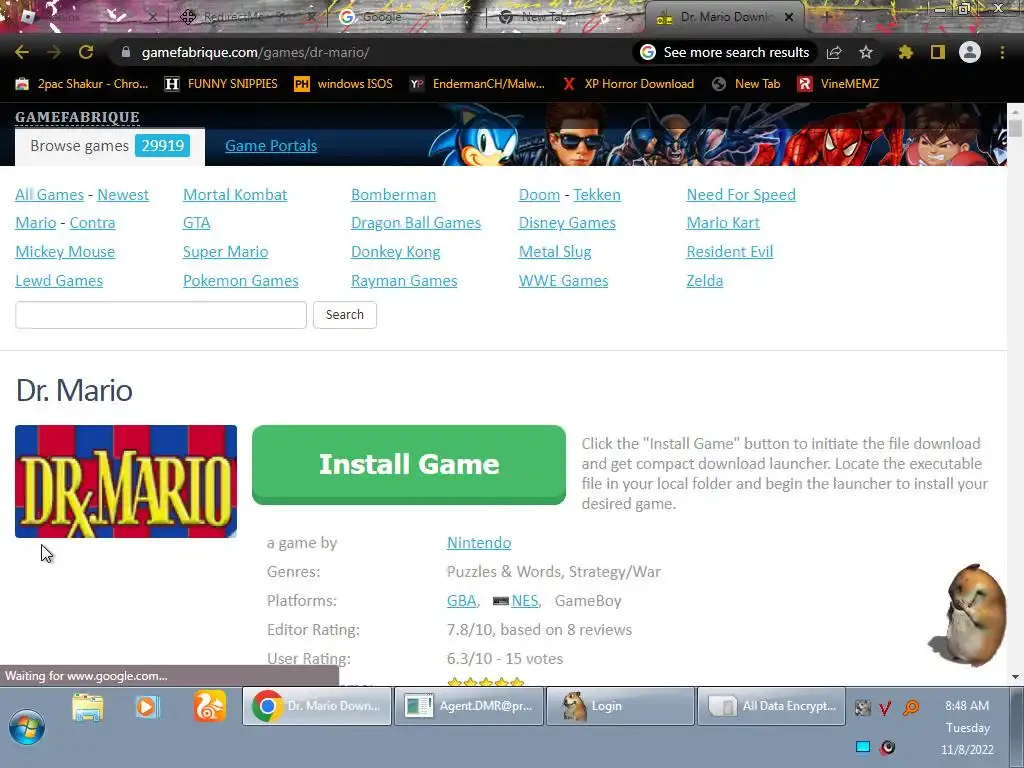
Task: Click the Share this page icon
Action: click(x=834, y=52)
